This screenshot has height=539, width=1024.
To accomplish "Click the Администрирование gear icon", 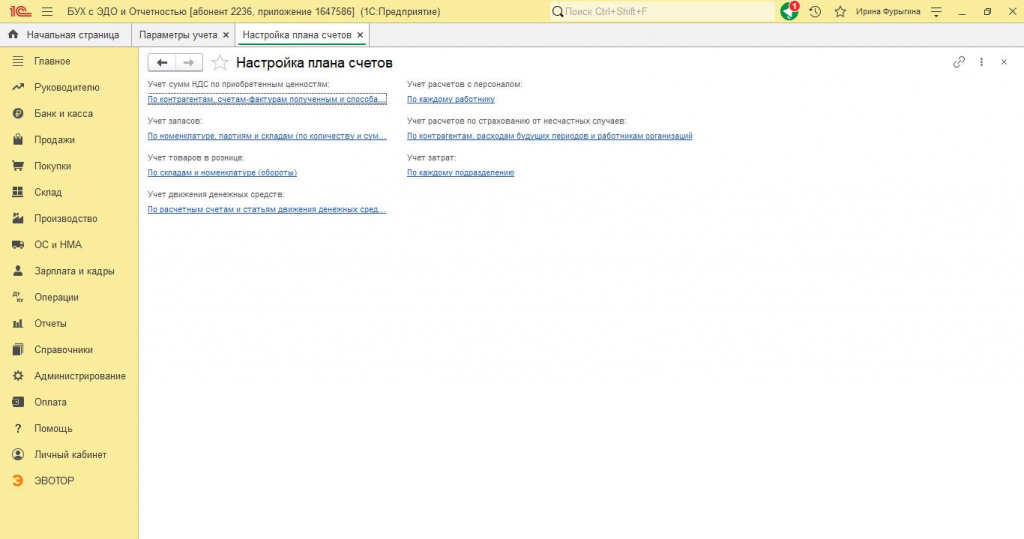I will tap(18, 376).
